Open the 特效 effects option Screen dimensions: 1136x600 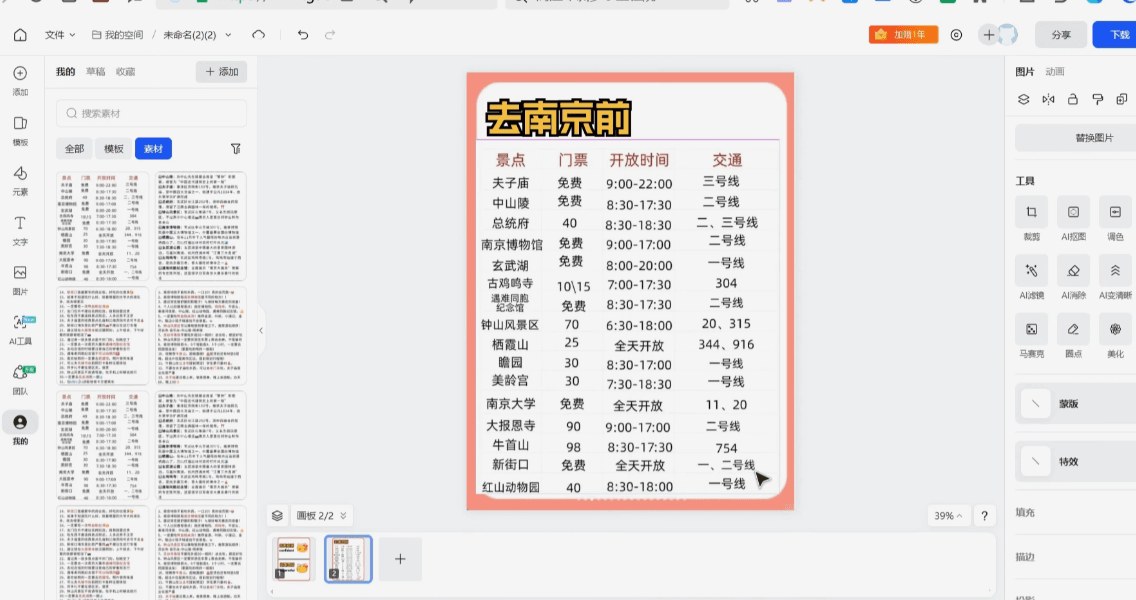(x=1075, y=462)
